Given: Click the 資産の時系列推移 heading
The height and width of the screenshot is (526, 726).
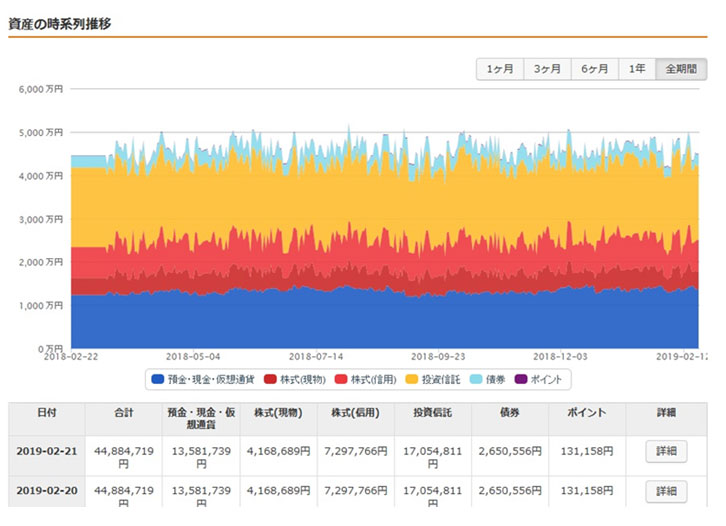Looking at the screenshot, I should (x=60, y=24).
